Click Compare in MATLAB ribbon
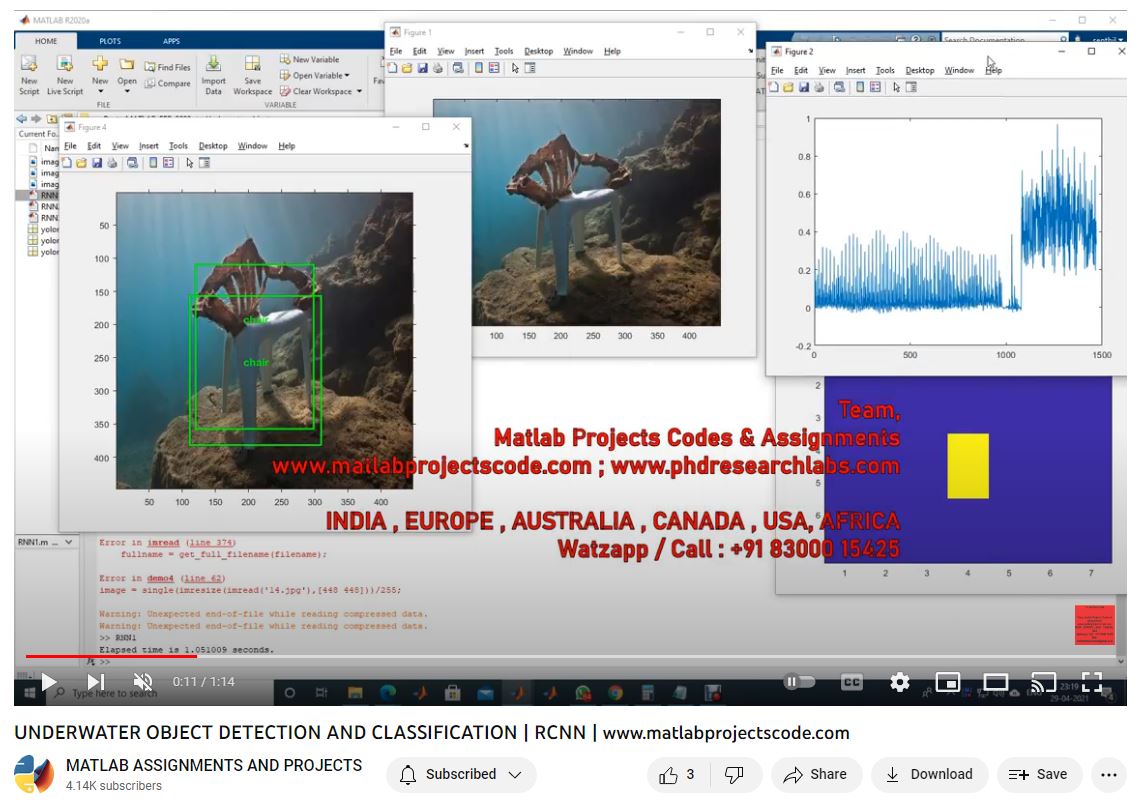Image resolution: width=1140 pixels, height=806 pixels. click(167, 84)
